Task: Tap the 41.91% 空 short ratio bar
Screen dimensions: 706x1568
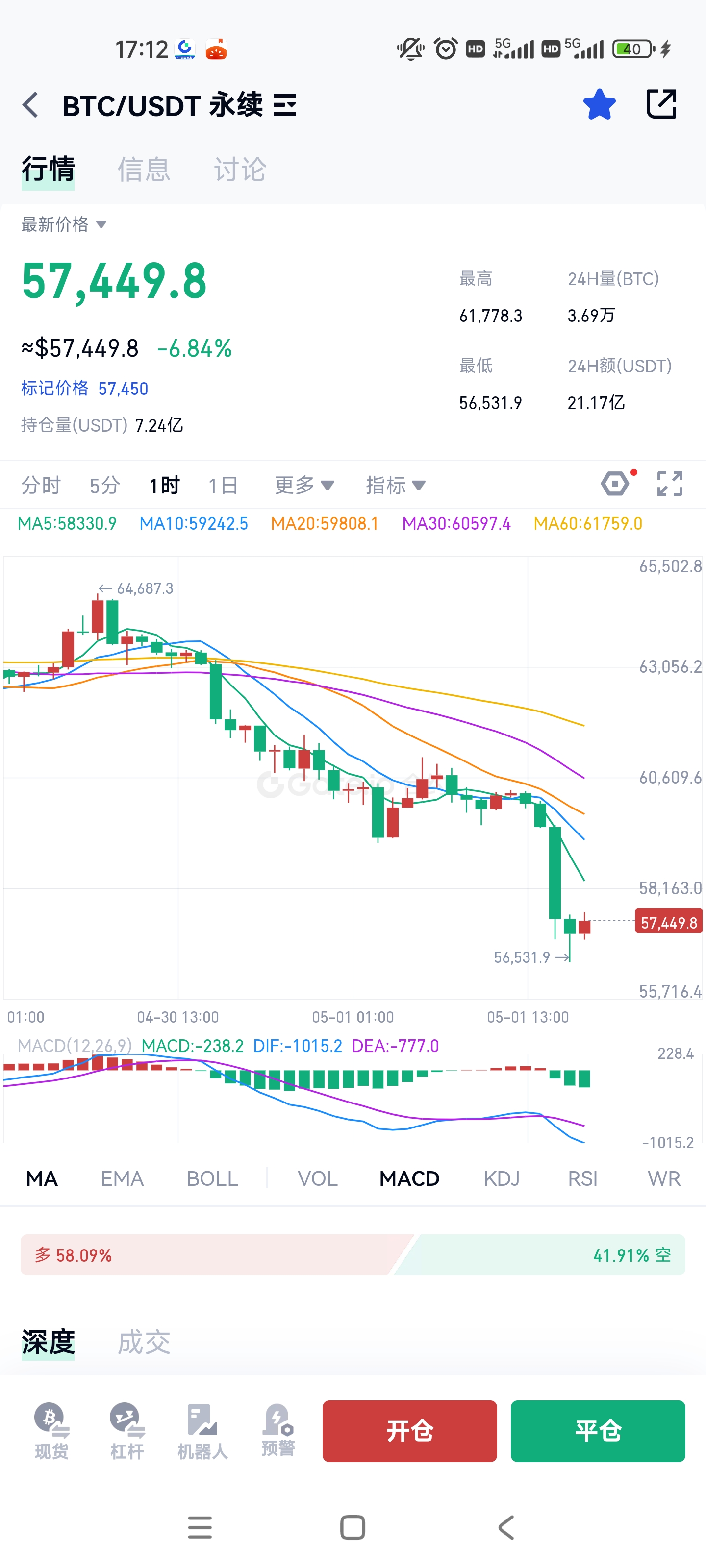Action: click(x=540, y=1254)
